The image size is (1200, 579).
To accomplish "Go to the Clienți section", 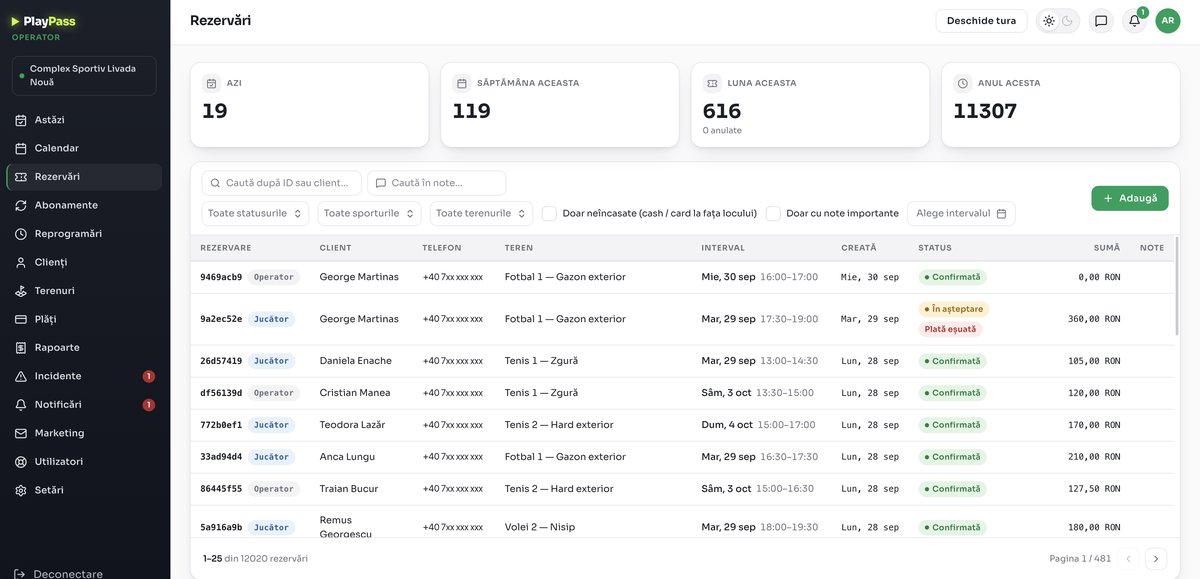I will coord(84,262).
